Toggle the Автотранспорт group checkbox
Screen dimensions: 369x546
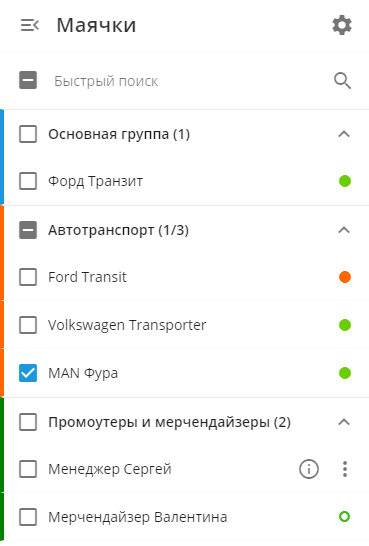click(x=28, y=230)
